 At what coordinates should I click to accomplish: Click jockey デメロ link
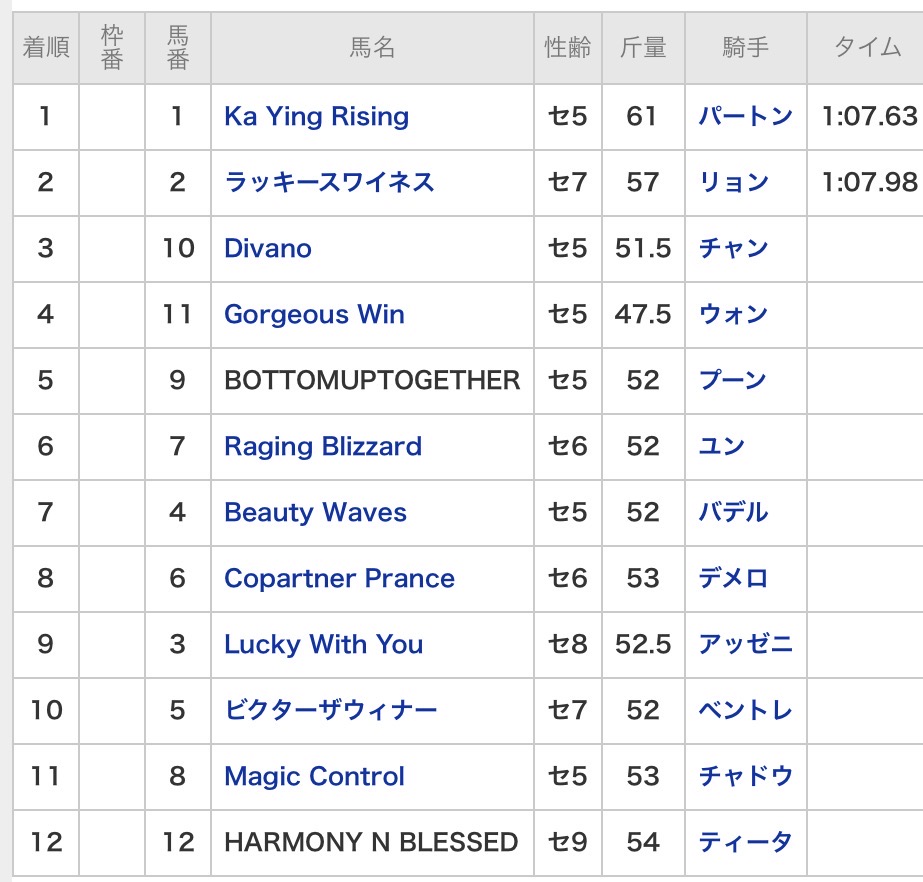point(733,578)
